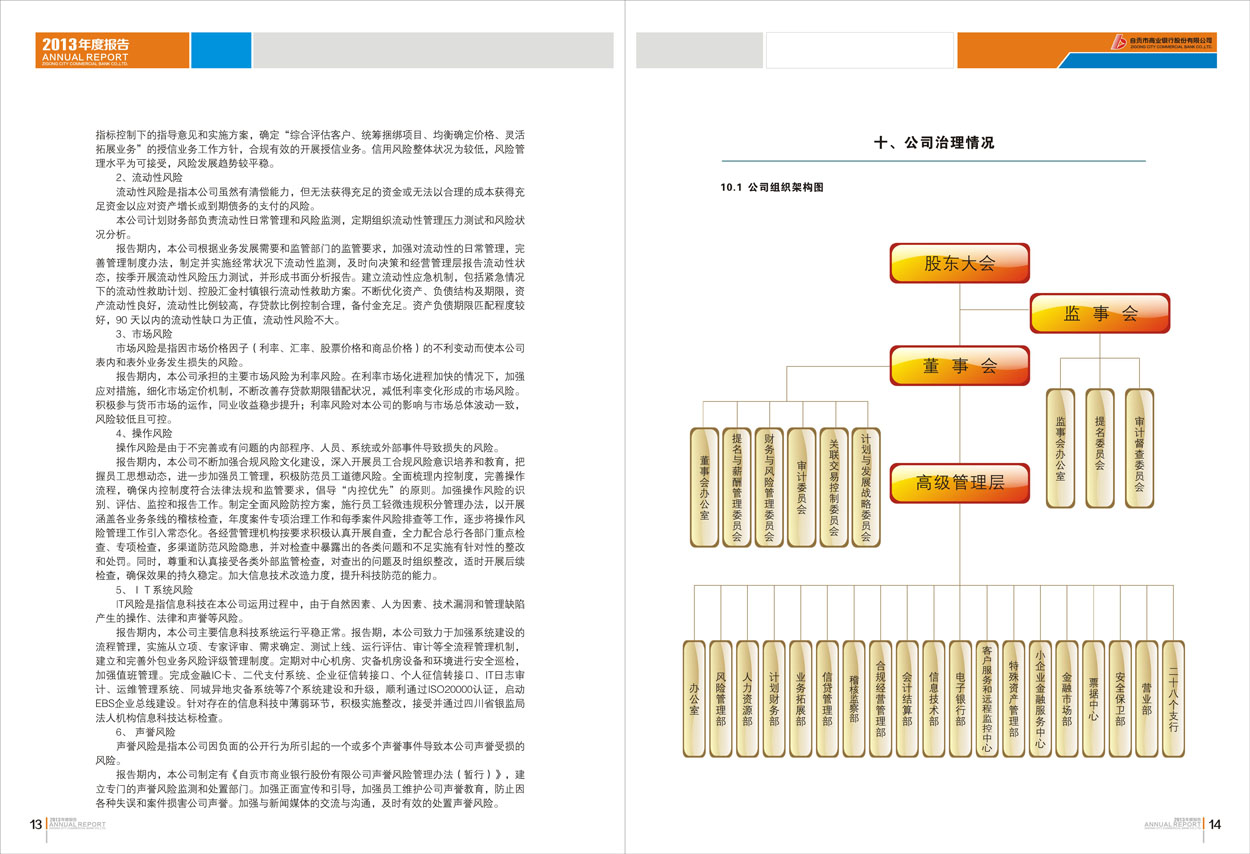The height and width of the screenshot is (854, 1250).
Task: Select the 股东大会 box in org chart
Action: [x=959, y=264]
